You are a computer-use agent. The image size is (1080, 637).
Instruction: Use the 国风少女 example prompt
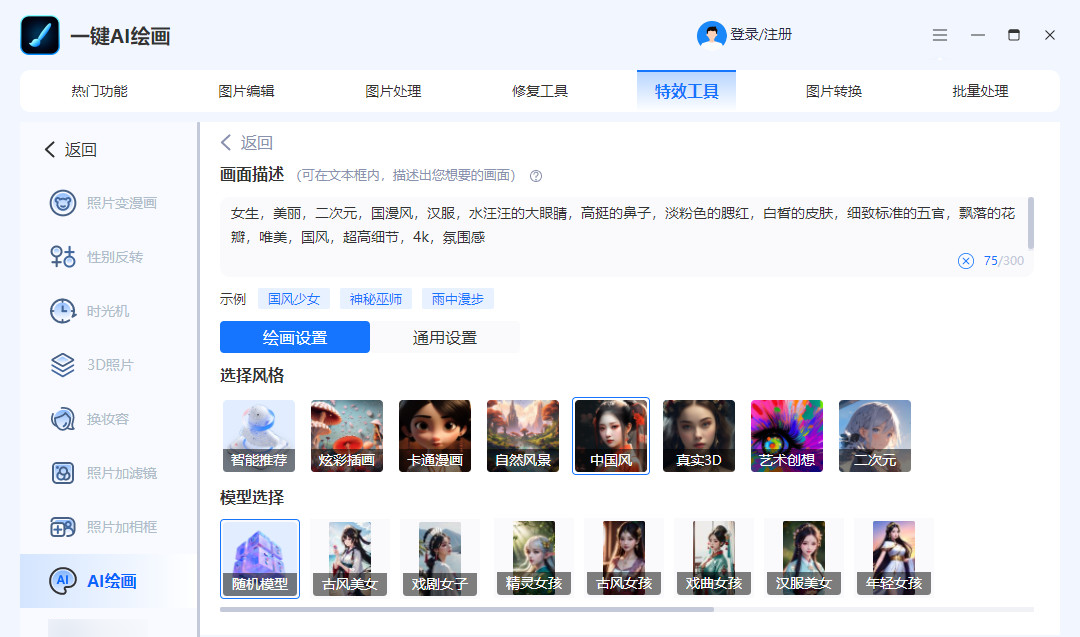point(294,299)
